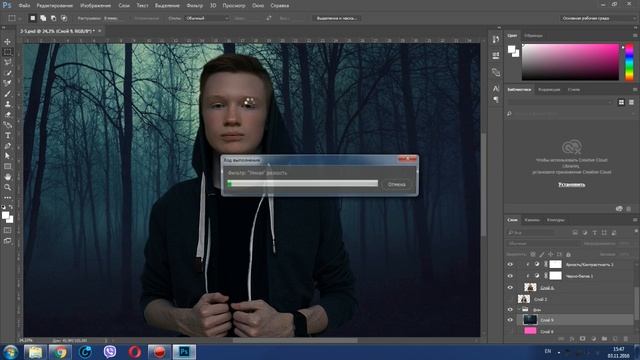This screenshot has height=360, width=640.
Task: Select the Clone Stamp tool
Action: pos(7,104)
